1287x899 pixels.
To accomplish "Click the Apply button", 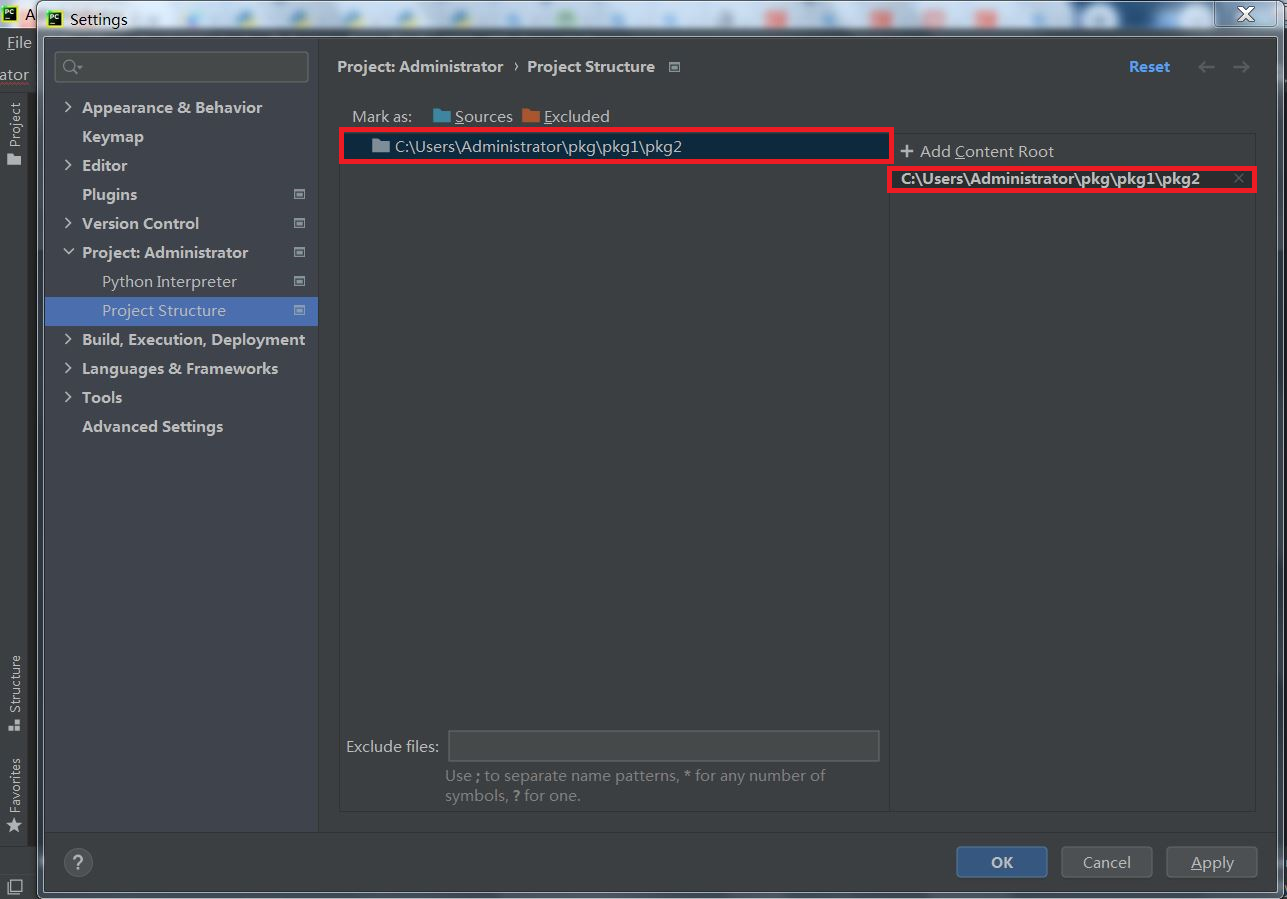I will [1212, 862].
